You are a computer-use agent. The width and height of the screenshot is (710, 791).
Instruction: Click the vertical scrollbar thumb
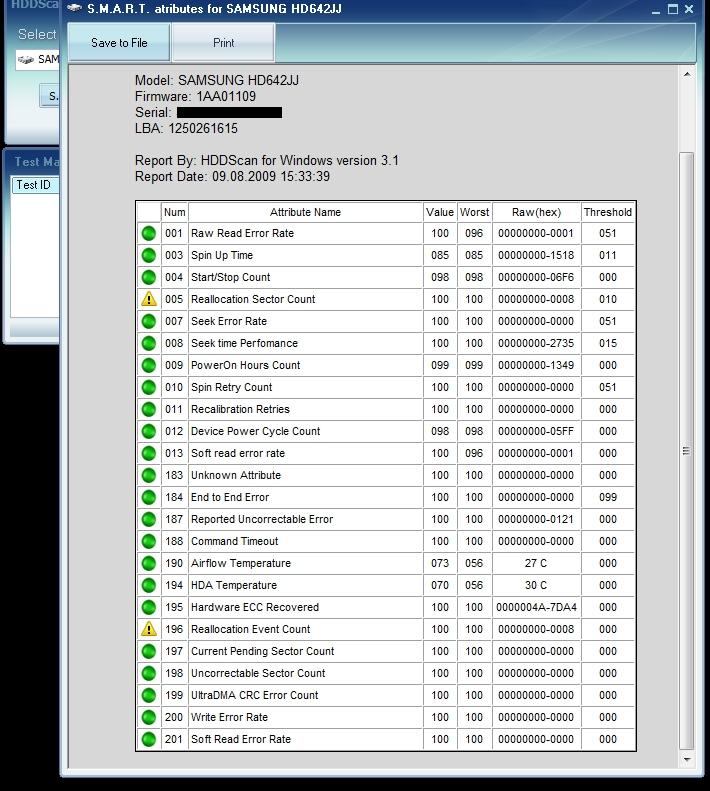686,450
